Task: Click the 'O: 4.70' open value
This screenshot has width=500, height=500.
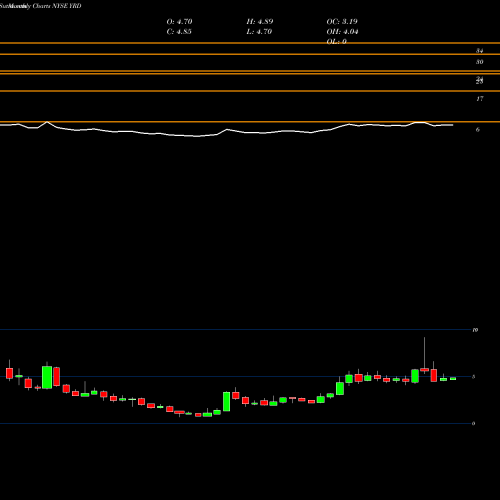Action: [x=179, y=22]
